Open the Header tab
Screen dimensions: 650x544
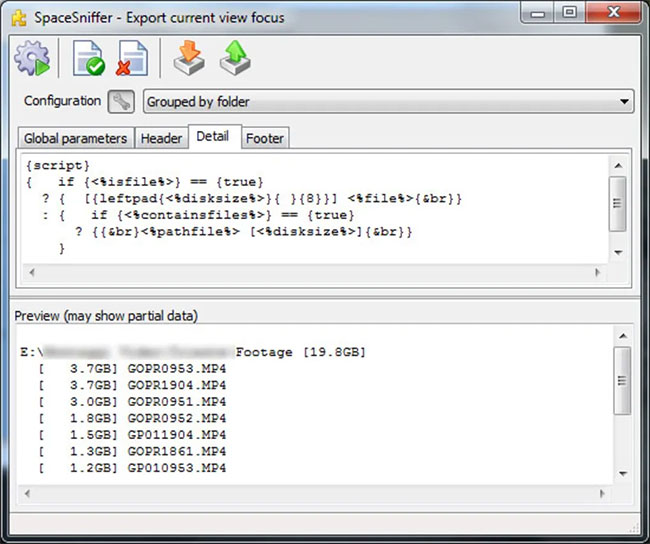(x=161, y=138)
